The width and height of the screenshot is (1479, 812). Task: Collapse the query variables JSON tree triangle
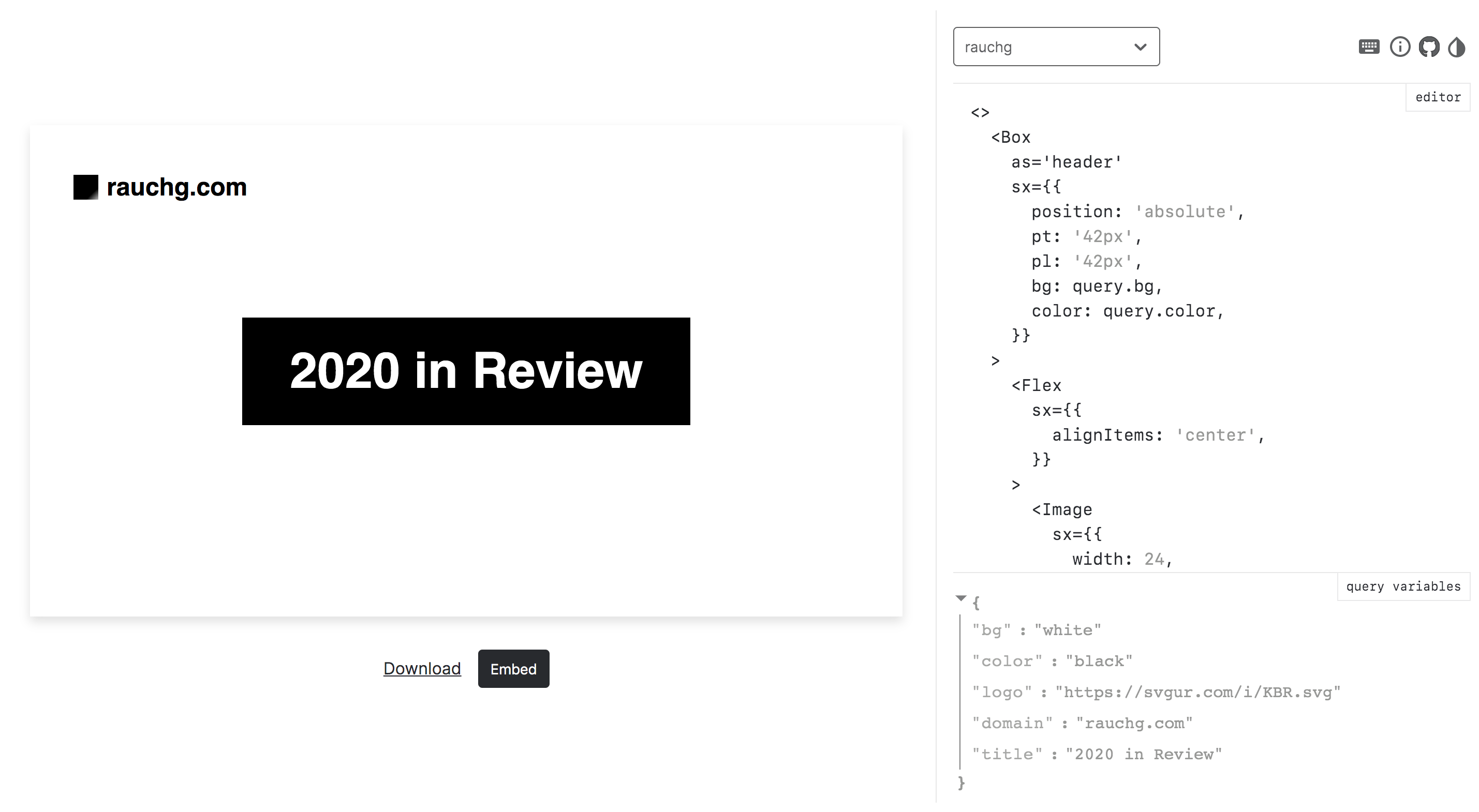960,598
